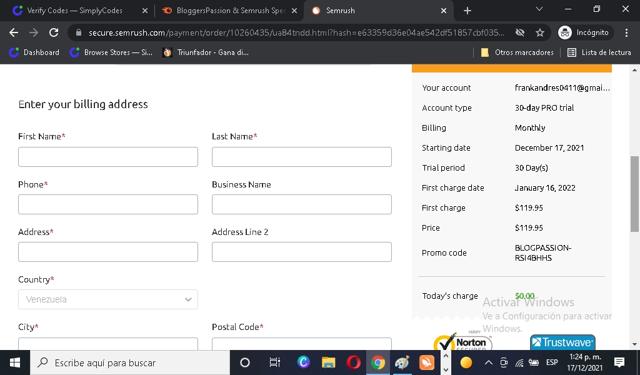
Task: Reload the Semrush payment page
Action: pyautogui.click(x=53, y=33)
